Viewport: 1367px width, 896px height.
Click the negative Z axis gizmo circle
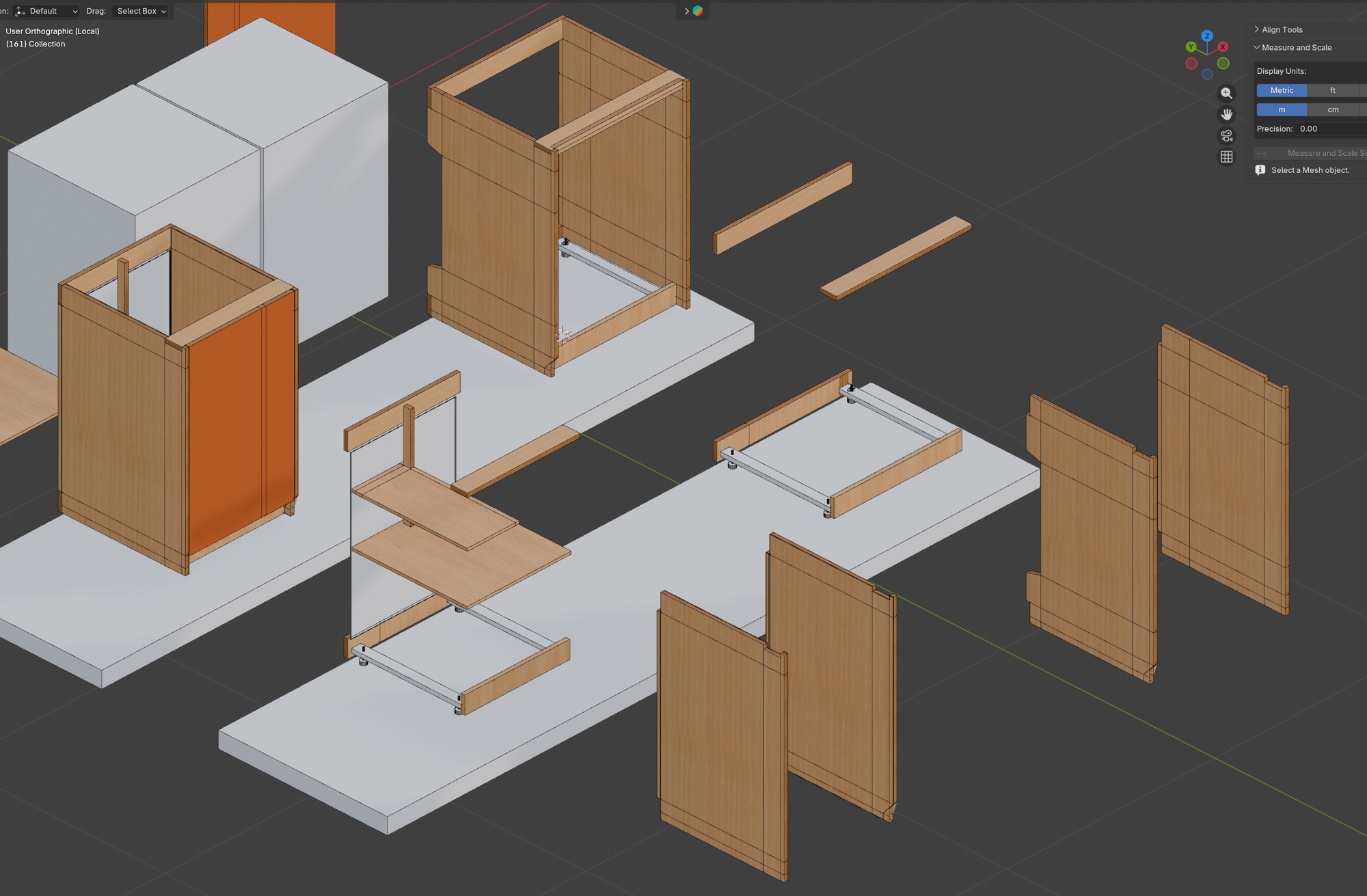(x=1207, y=74)
